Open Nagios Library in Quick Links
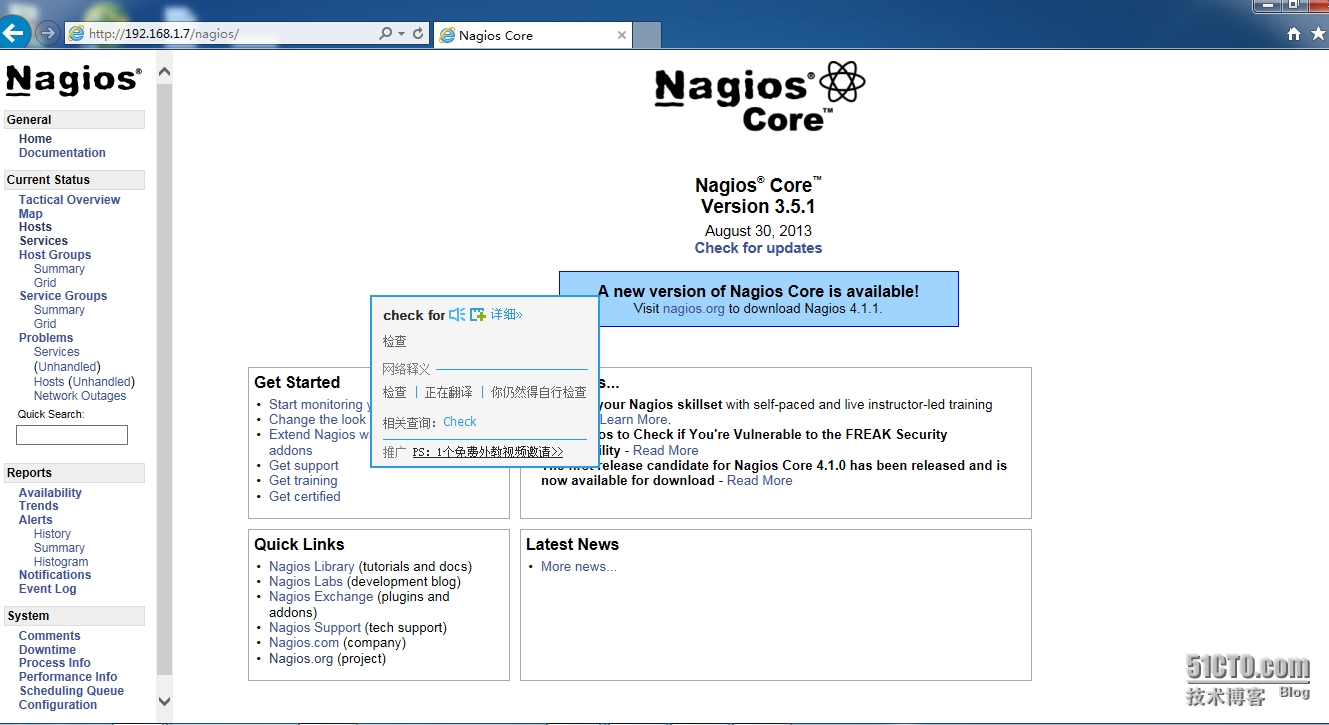The width and height of the screenshot is (1329, 725). click(x=312, y=567)
